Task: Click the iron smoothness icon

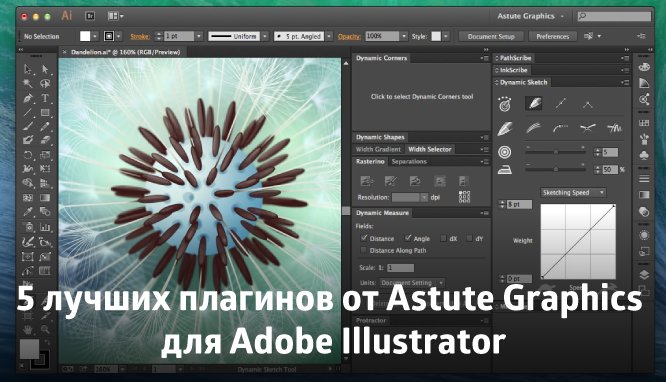Action: tap(505, 170)
